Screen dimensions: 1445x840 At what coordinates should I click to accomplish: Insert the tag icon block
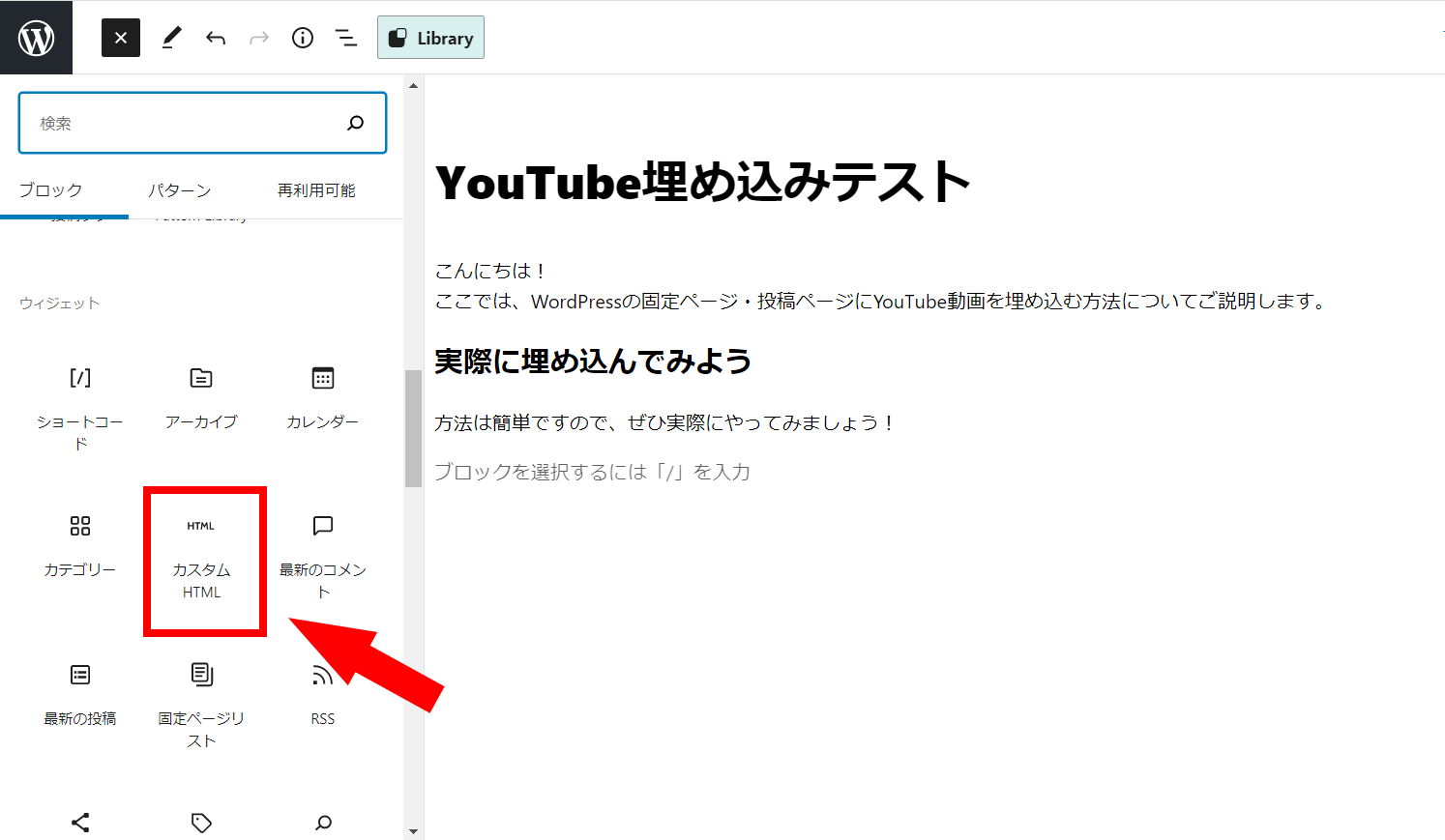pos(201,823)
